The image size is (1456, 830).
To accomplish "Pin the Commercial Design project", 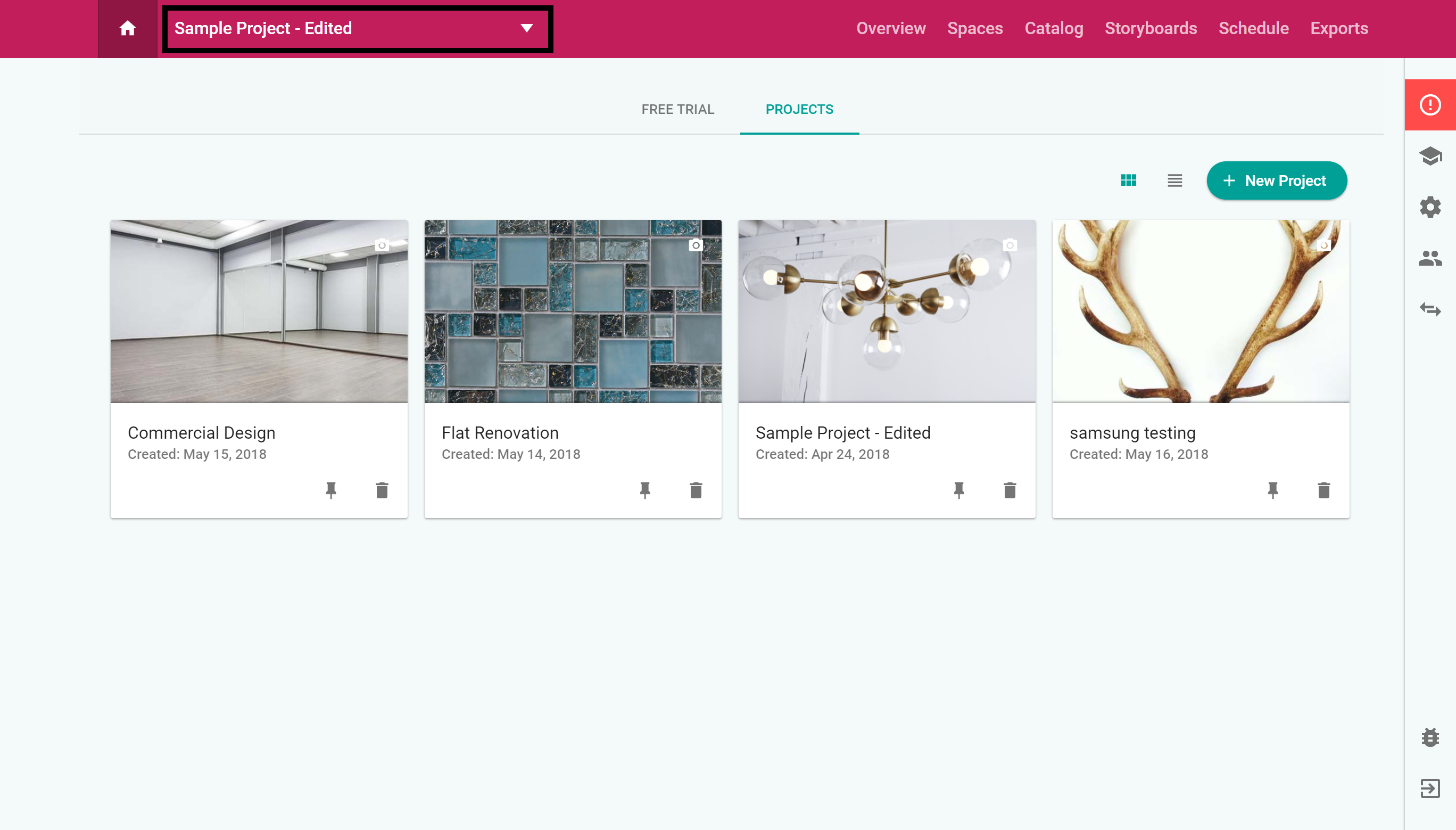I will pyautogui.click(x=331, y=490).
